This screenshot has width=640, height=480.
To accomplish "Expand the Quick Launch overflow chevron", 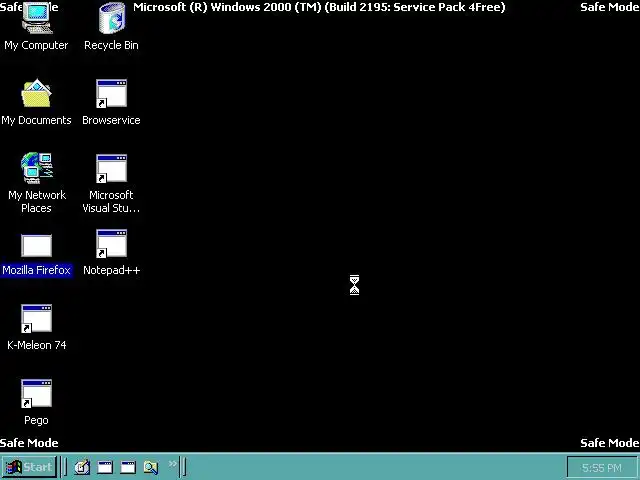I will pyautogui.click(x=173, y=463).
